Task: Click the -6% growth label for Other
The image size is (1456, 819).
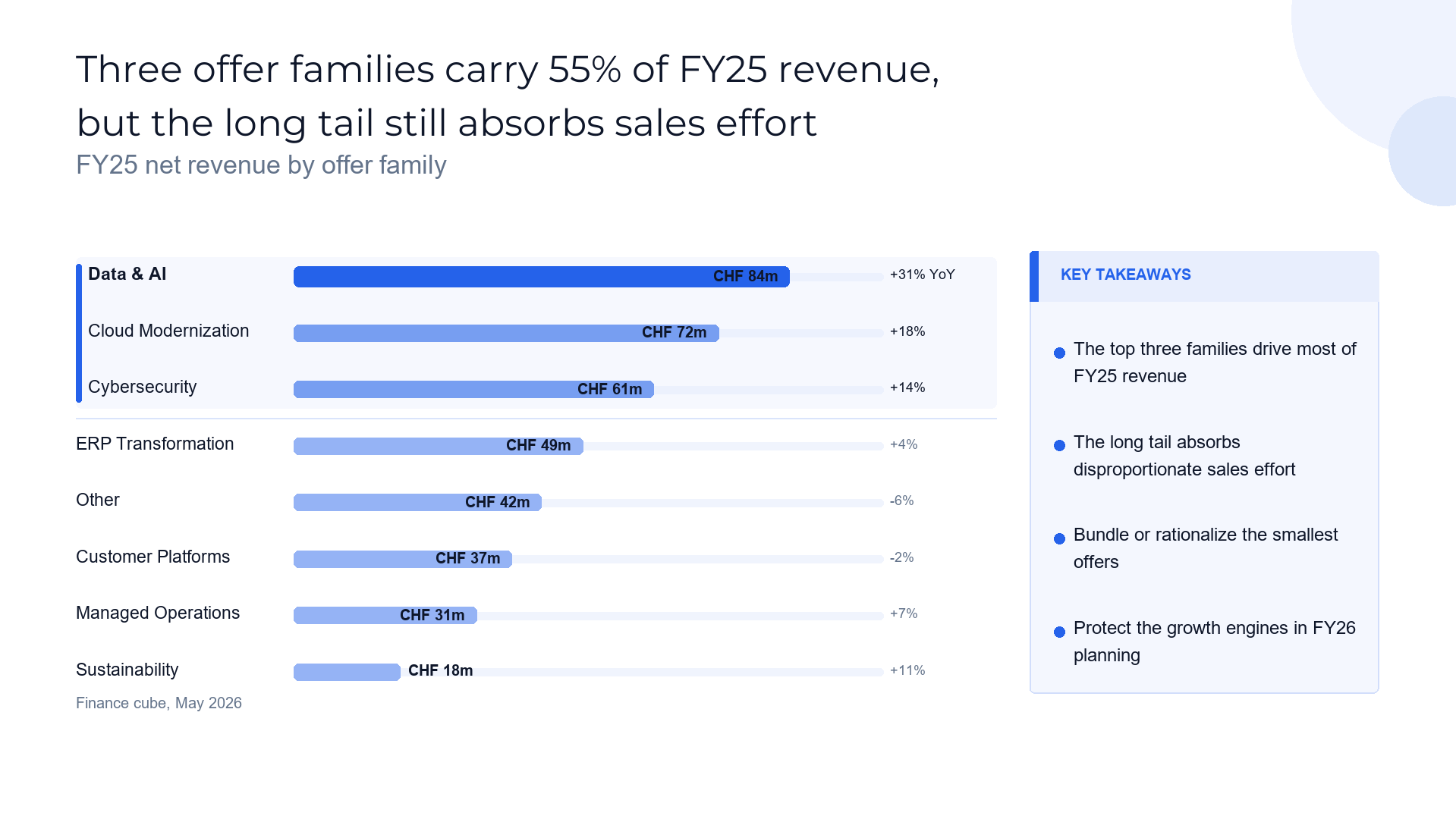Action: click(901, 500)
